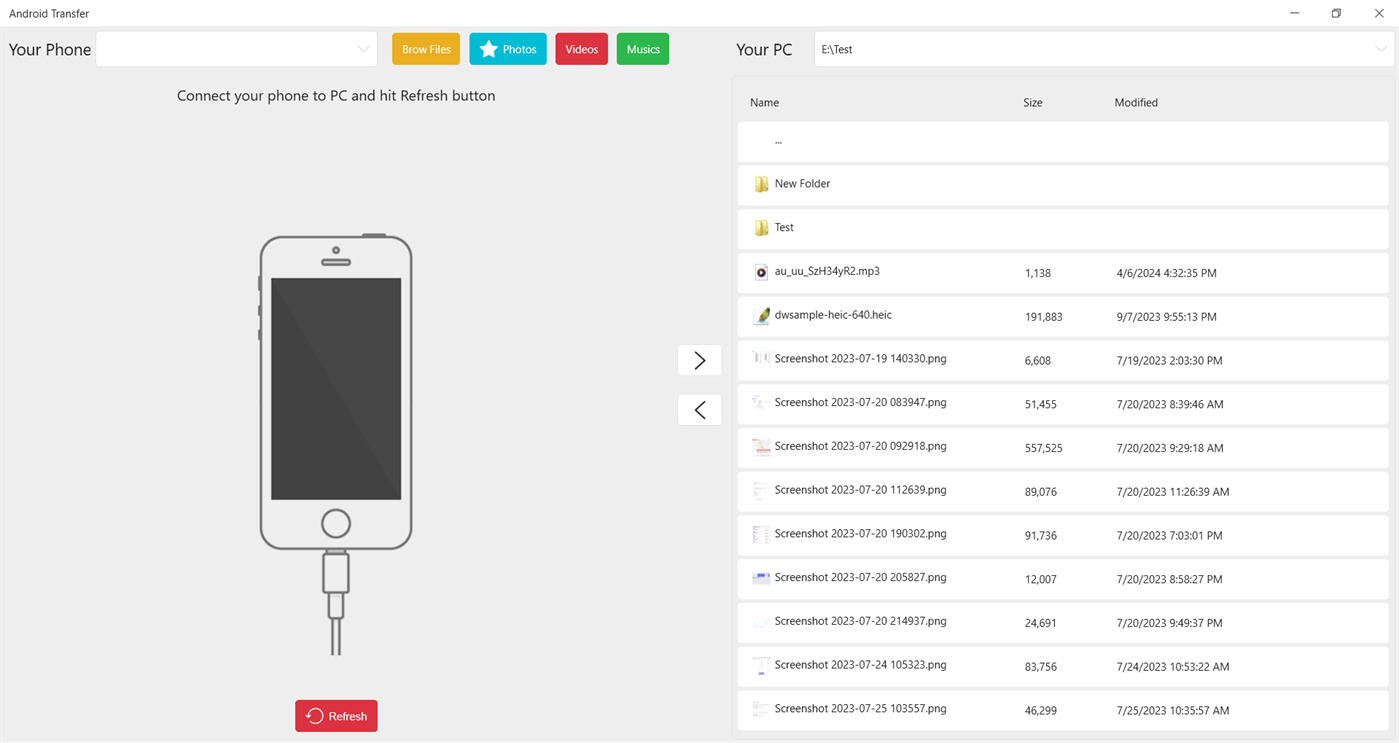This screenshot has width=1399, height=743.
Task: Open the phone device selection dropdown
Action: pyautogui.click(x=236, y=48)
